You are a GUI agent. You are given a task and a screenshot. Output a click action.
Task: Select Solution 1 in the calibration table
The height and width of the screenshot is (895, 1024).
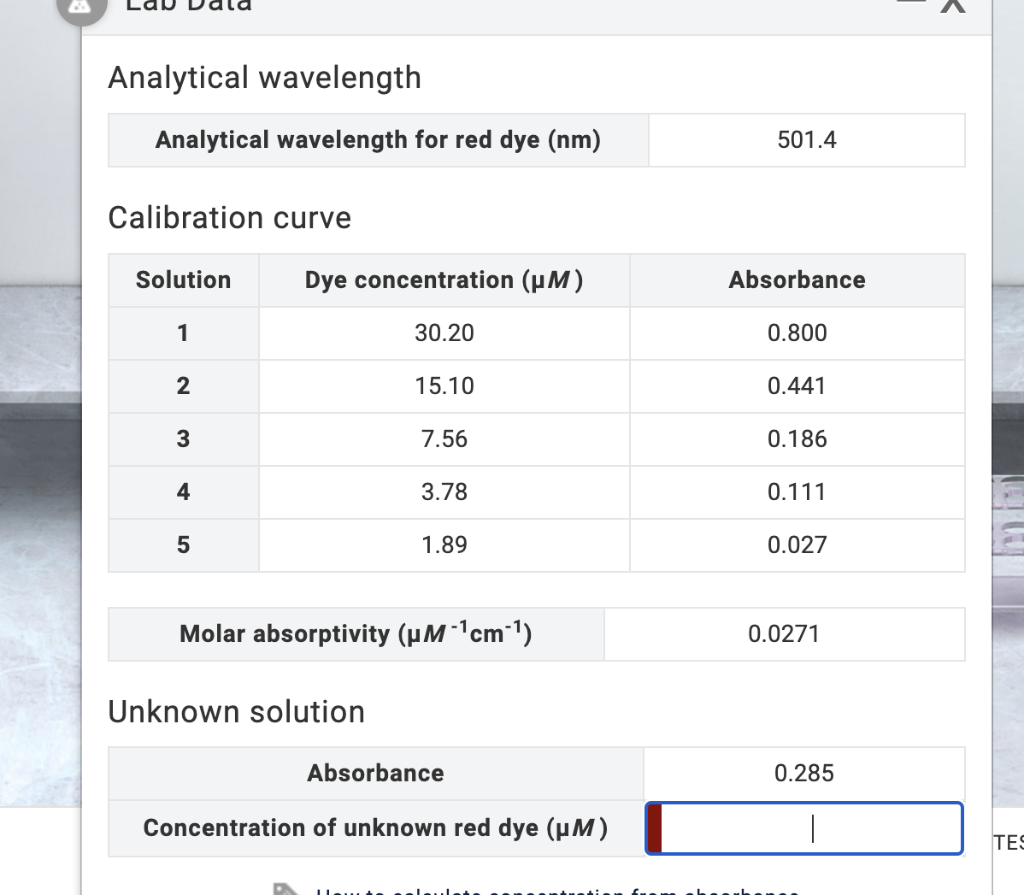pos(183,333)
